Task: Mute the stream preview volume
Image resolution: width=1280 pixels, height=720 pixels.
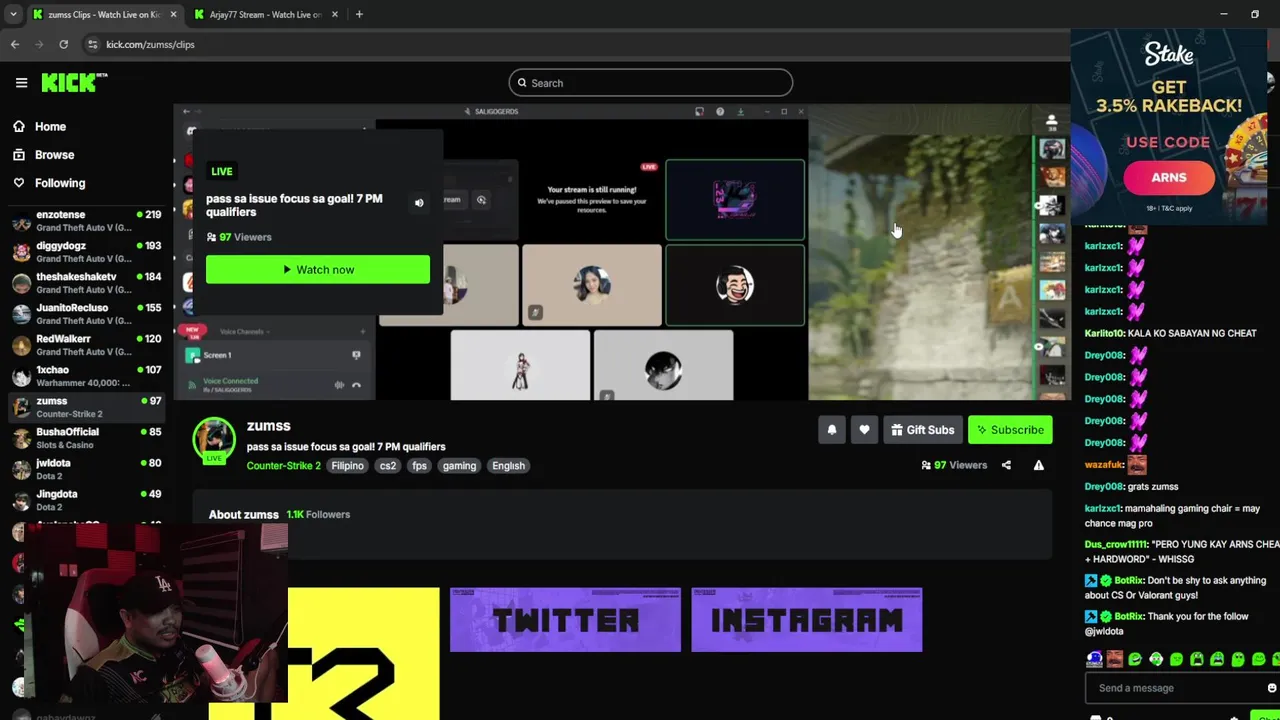Action: pyautogui.click(x=419, y=203)
